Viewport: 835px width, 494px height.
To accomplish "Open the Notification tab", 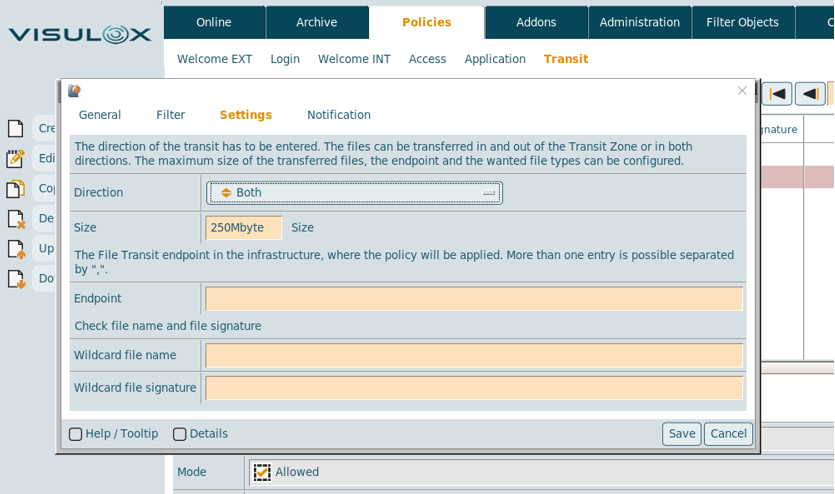I will coord(338,115).
